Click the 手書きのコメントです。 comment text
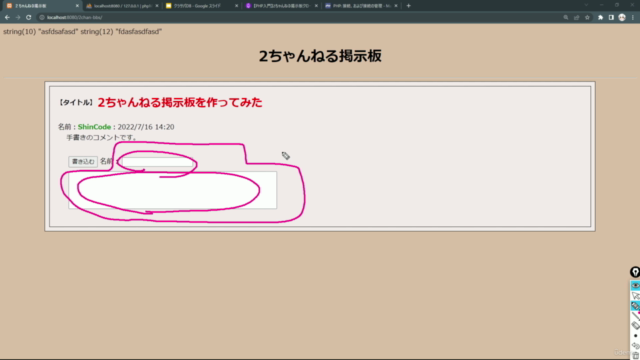The height and width of the screenshot is (360, 640). 102,138
